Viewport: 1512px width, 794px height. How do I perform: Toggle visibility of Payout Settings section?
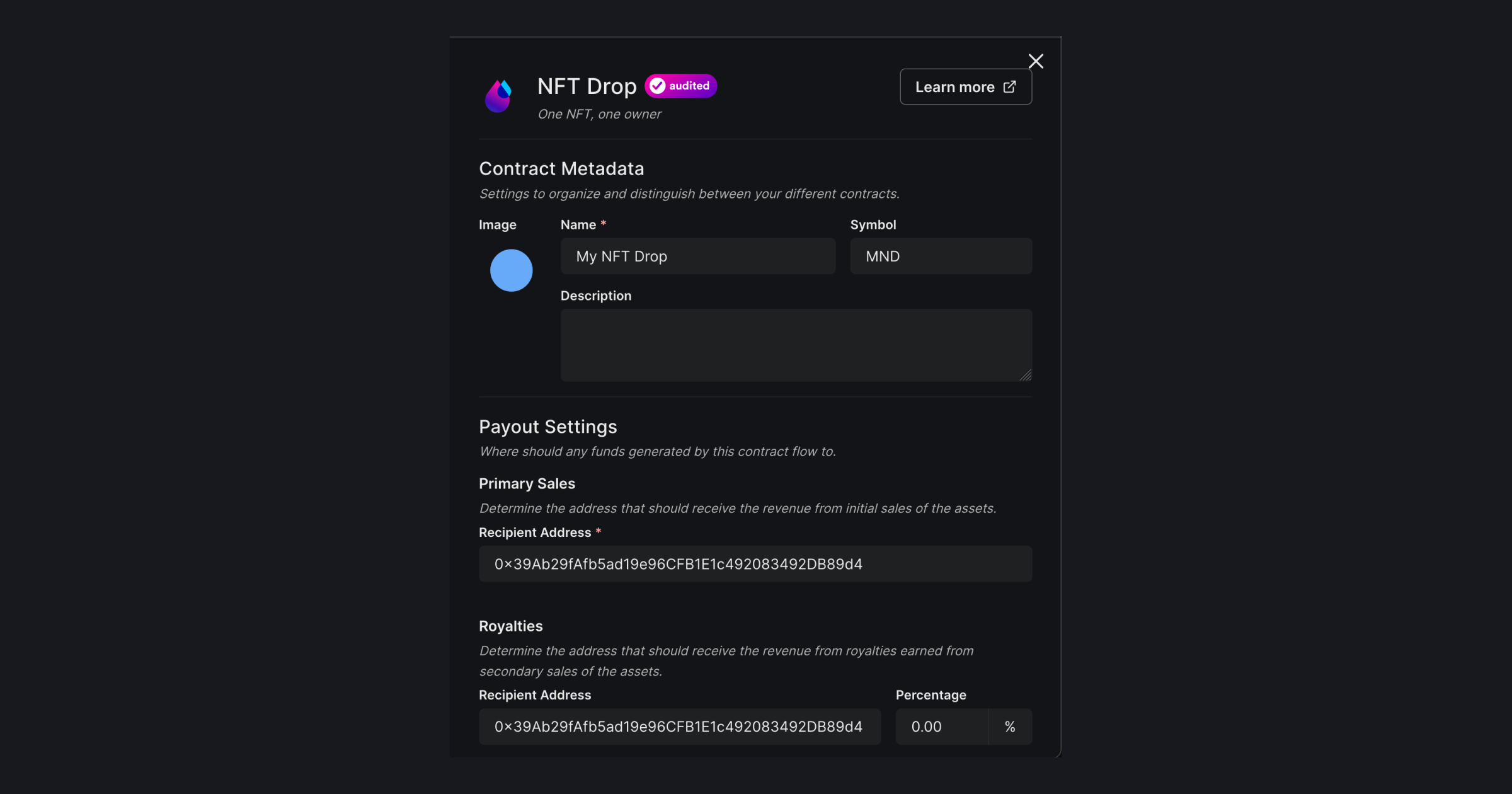(x=548, y=426)
